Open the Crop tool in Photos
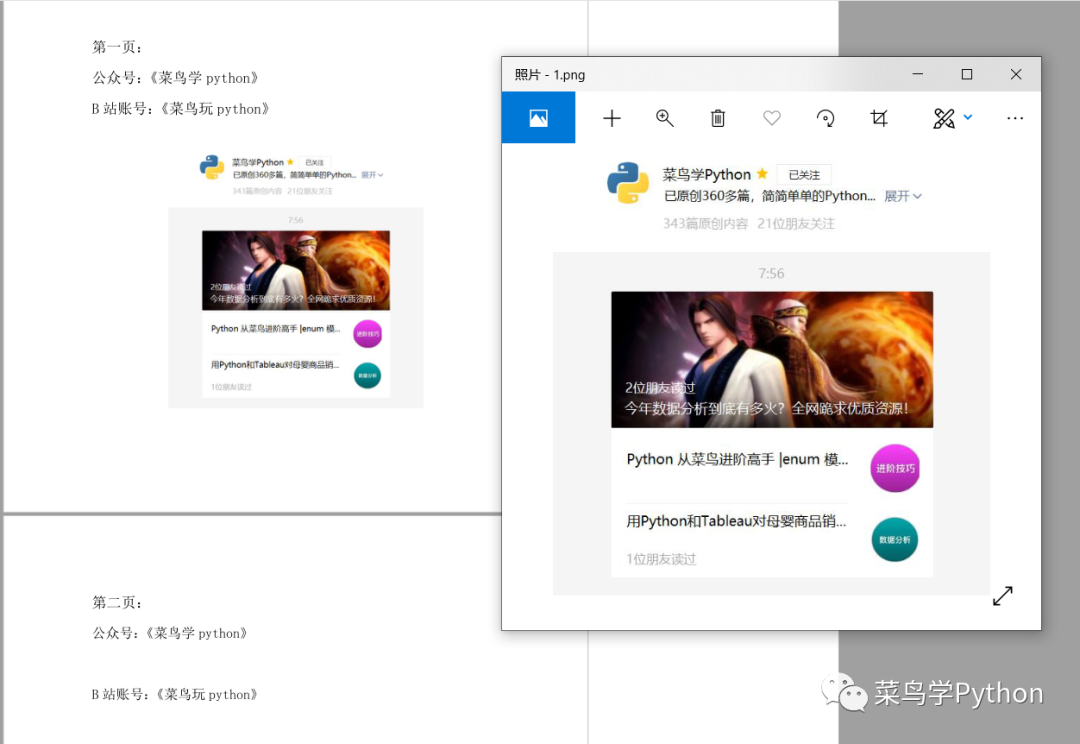 [879, 118]
